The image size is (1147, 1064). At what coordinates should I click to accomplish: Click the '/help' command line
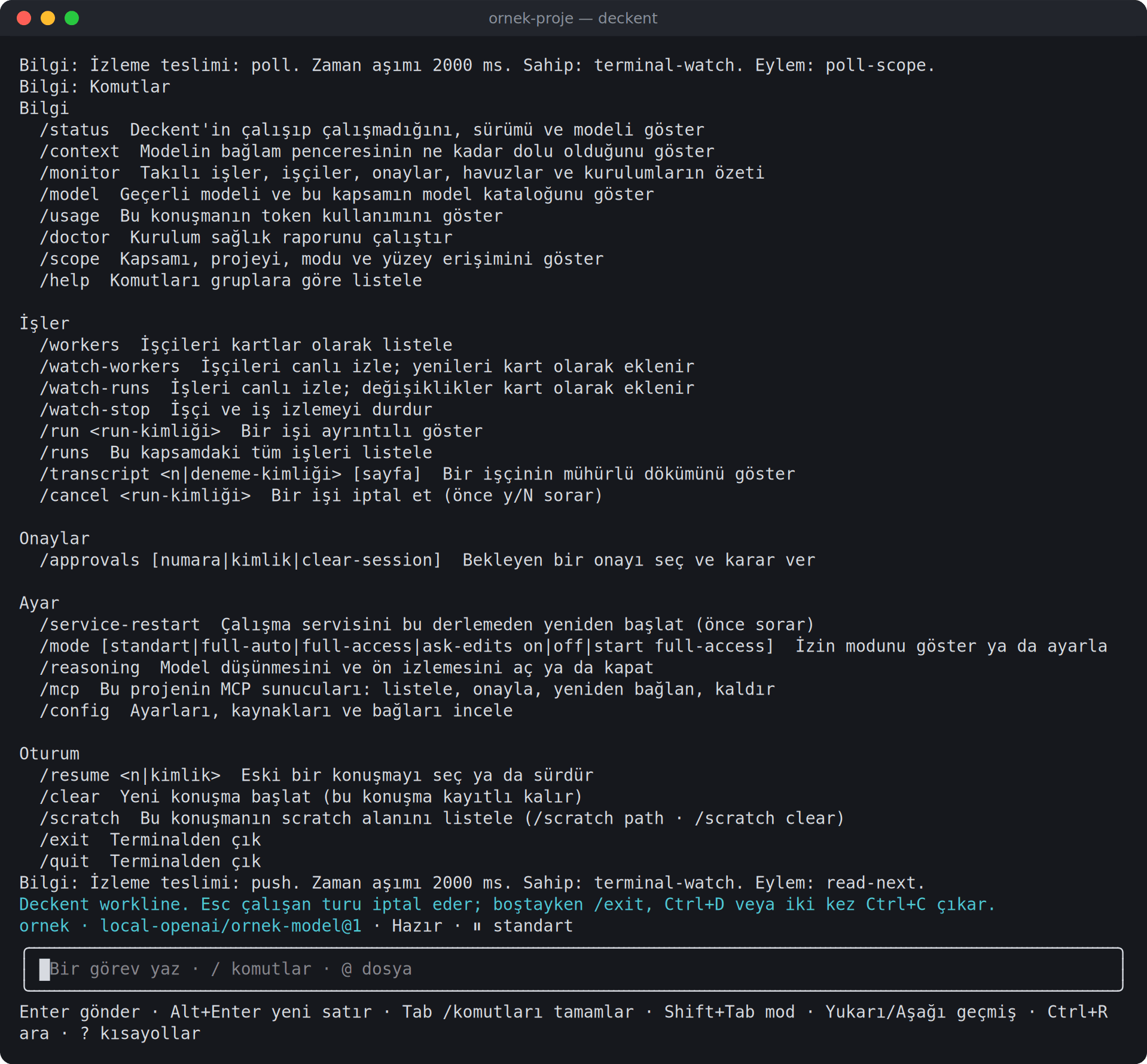click(231, 280)
